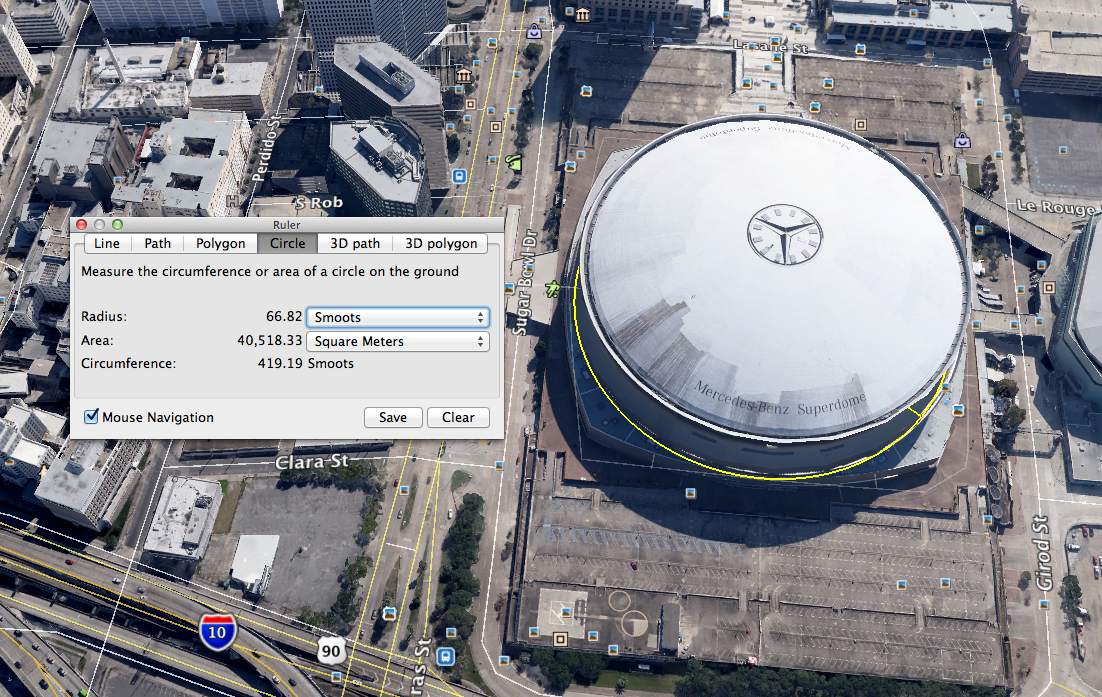This screenshot has height=697, width=1102.
Task: Click the blue transit icon near S Rob label
Action: pos(459,177)
